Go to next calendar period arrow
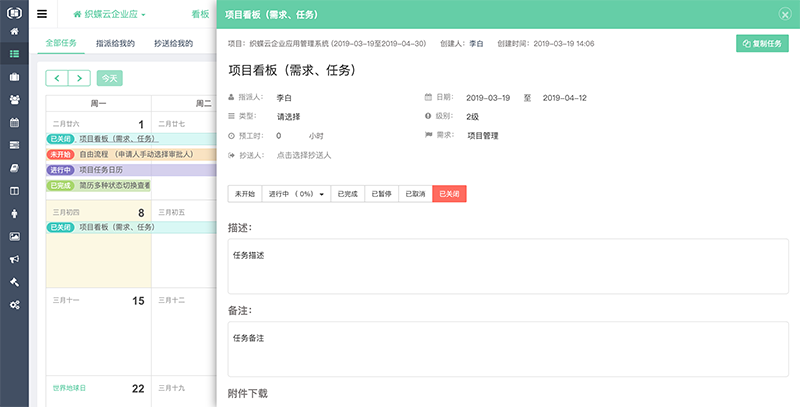 click(79, 78)
